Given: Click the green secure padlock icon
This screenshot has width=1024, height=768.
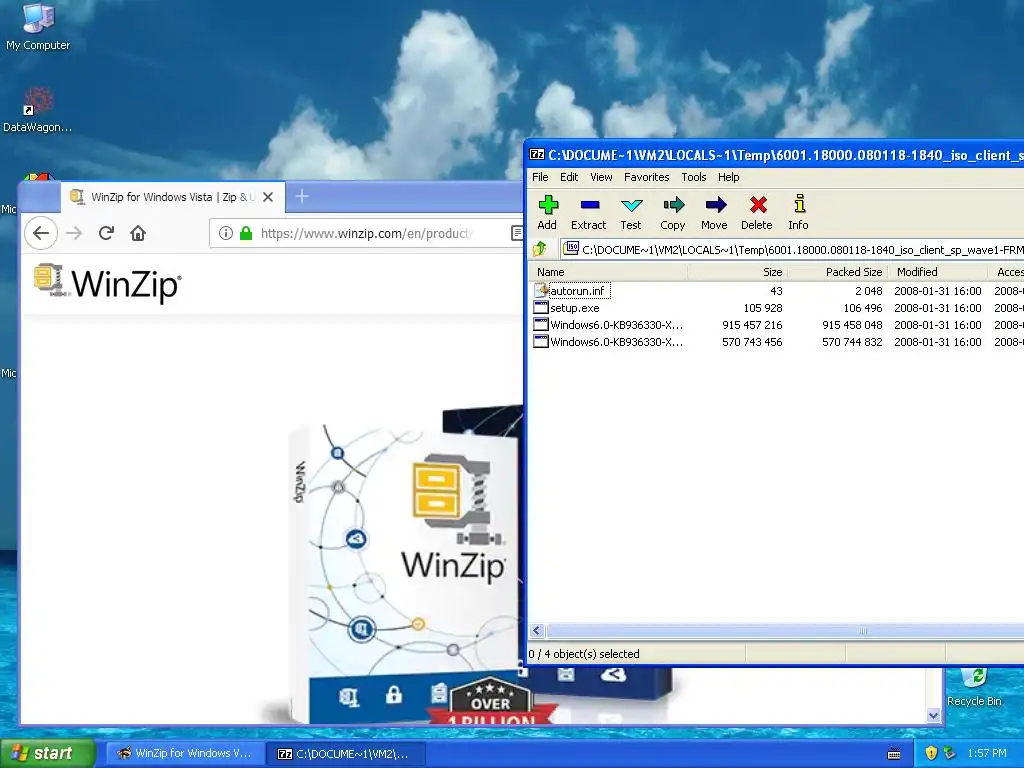Looking at the screenshot, I should (x=246, y=233).
